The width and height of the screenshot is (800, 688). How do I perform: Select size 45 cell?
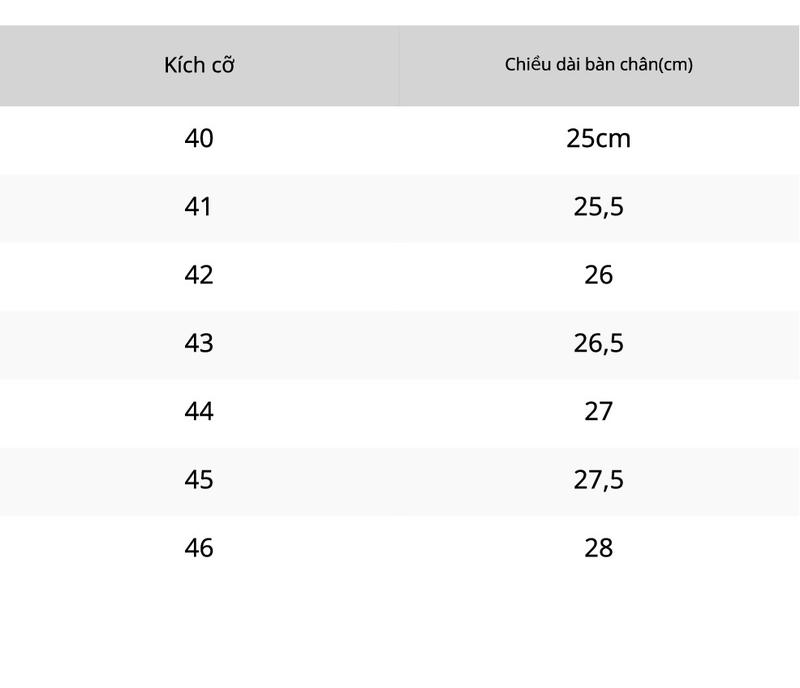pyautogui.click(x=199, y=480)
